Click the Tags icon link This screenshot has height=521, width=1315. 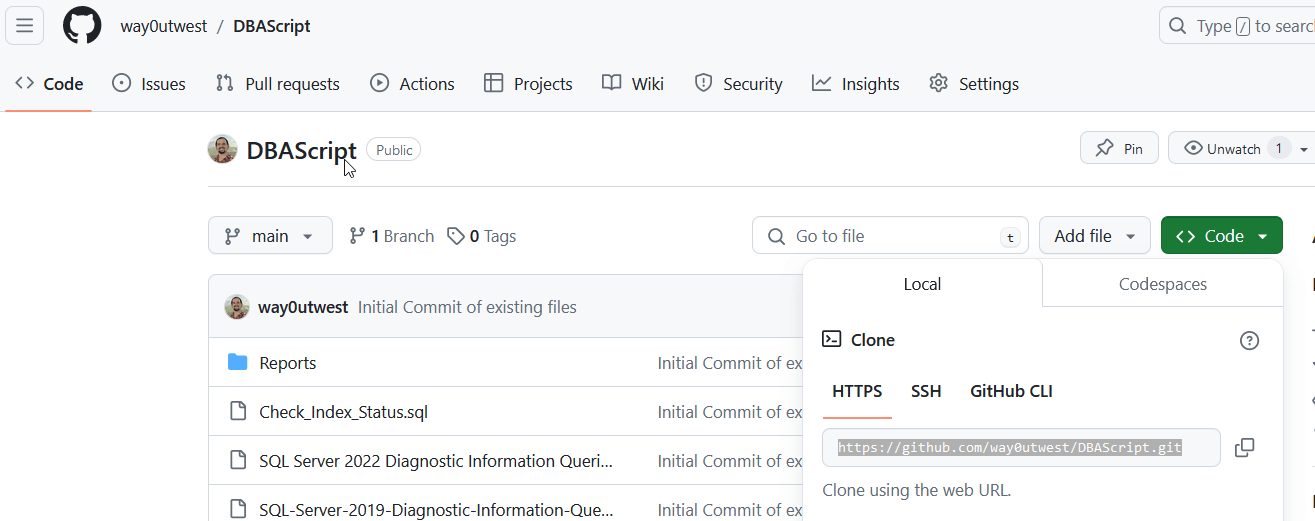[x=481, y=236]
